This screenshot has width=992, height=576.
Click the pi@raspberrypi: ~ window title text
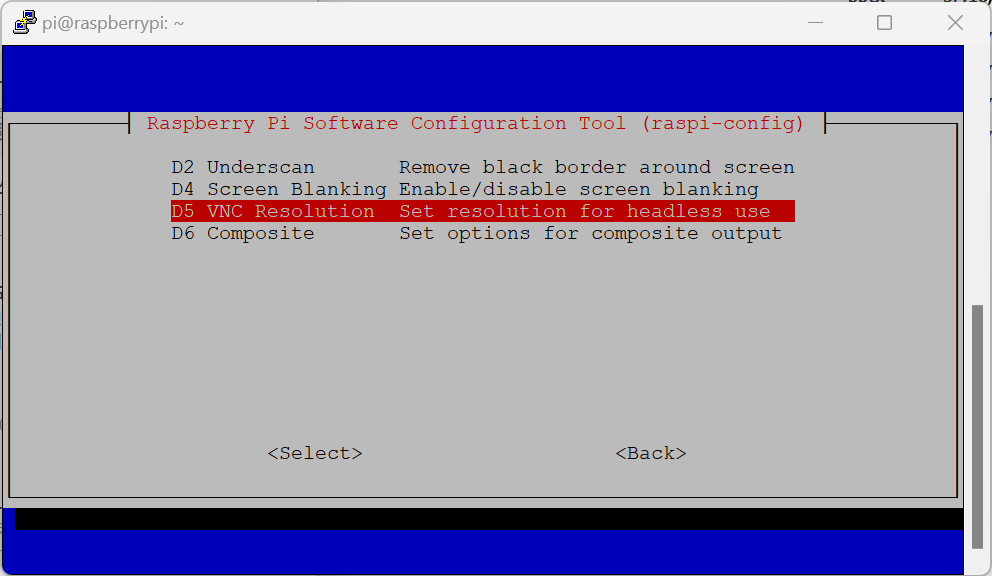[x=113, y=23]
